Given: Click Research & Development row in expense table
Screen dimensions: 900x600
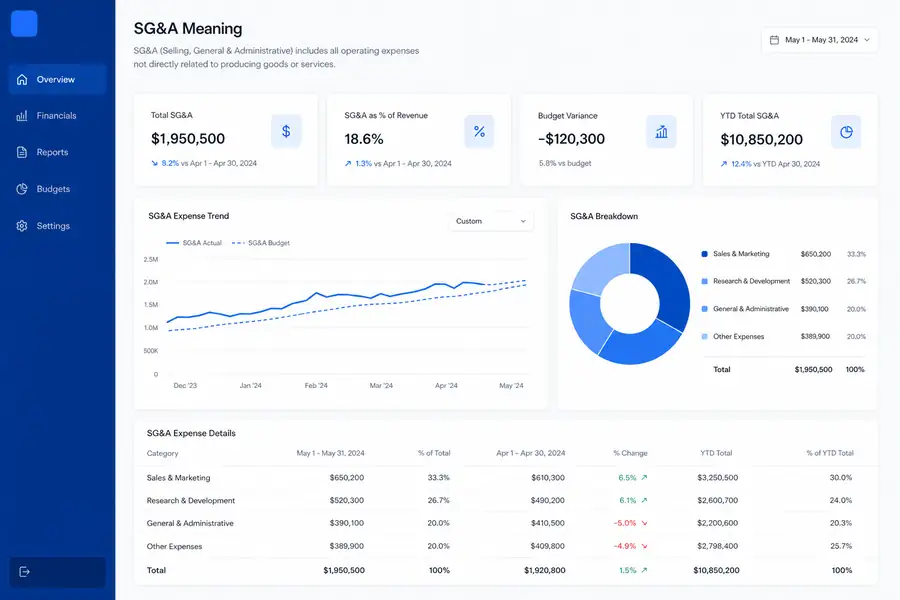Looking at the screenshot, I should click(x=506, y=500).
